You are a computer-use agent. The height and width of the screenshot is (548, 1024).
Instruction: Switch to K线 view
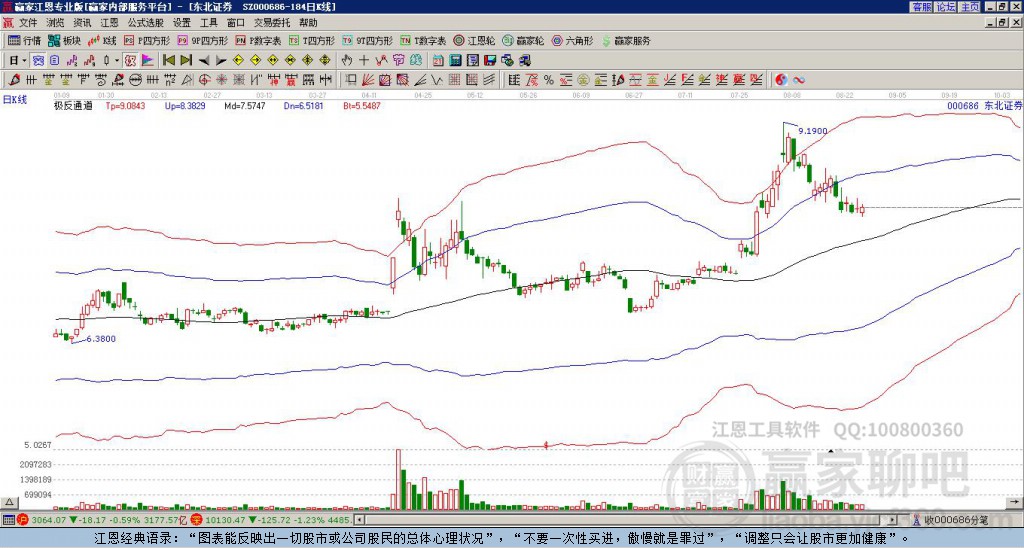point(102,40)
